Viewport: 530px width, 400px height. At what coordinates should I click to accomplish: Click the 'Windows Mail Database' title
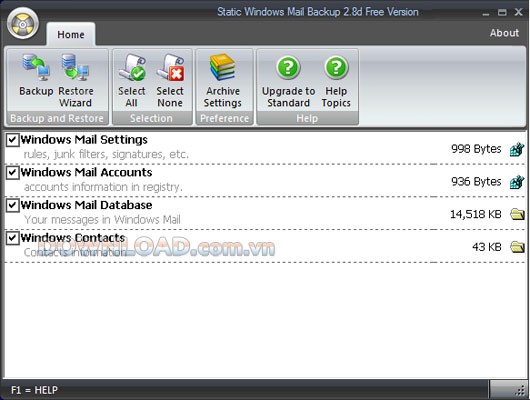pyautogui.click(x=87, y=205)
